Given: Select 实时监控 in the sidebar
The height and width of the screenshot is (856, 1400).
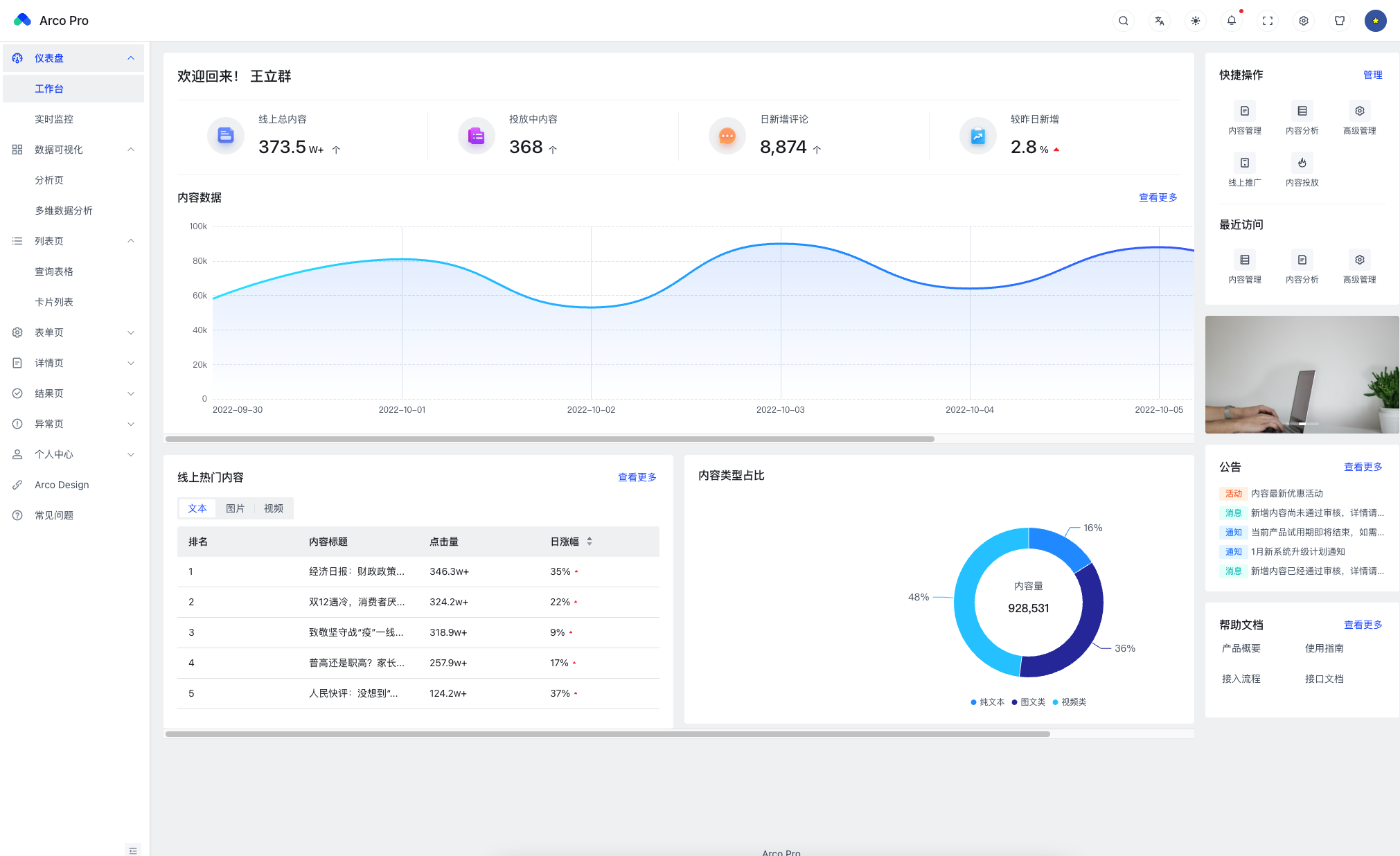Looking at the screenshot, I should 54,119.
